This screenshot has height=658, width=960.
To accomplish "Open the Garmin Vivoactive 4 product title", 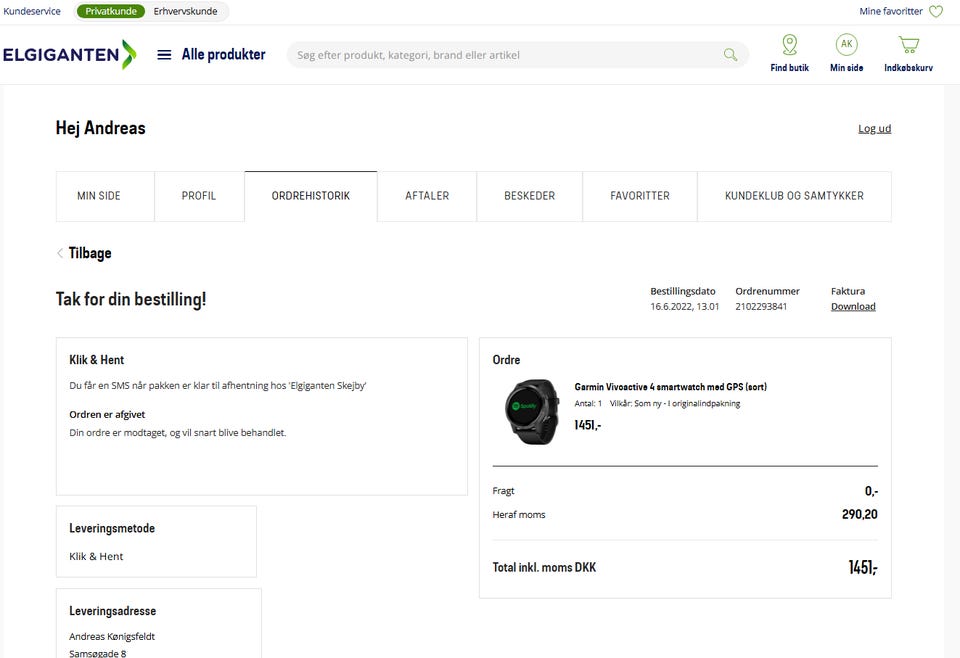I will pos(670,387).
